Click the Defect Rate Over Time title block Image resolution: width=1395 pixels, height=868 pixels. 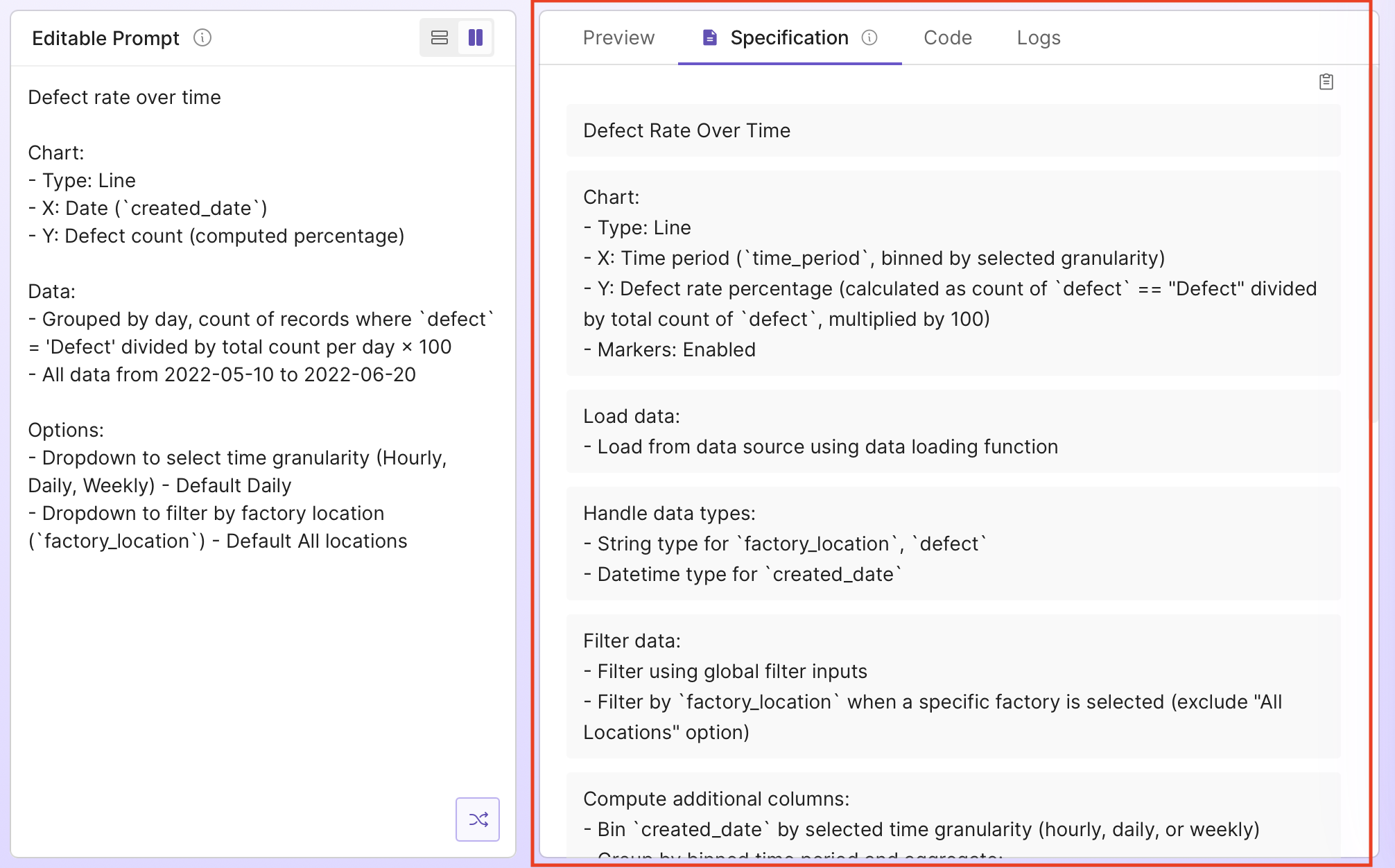[953, 130]
